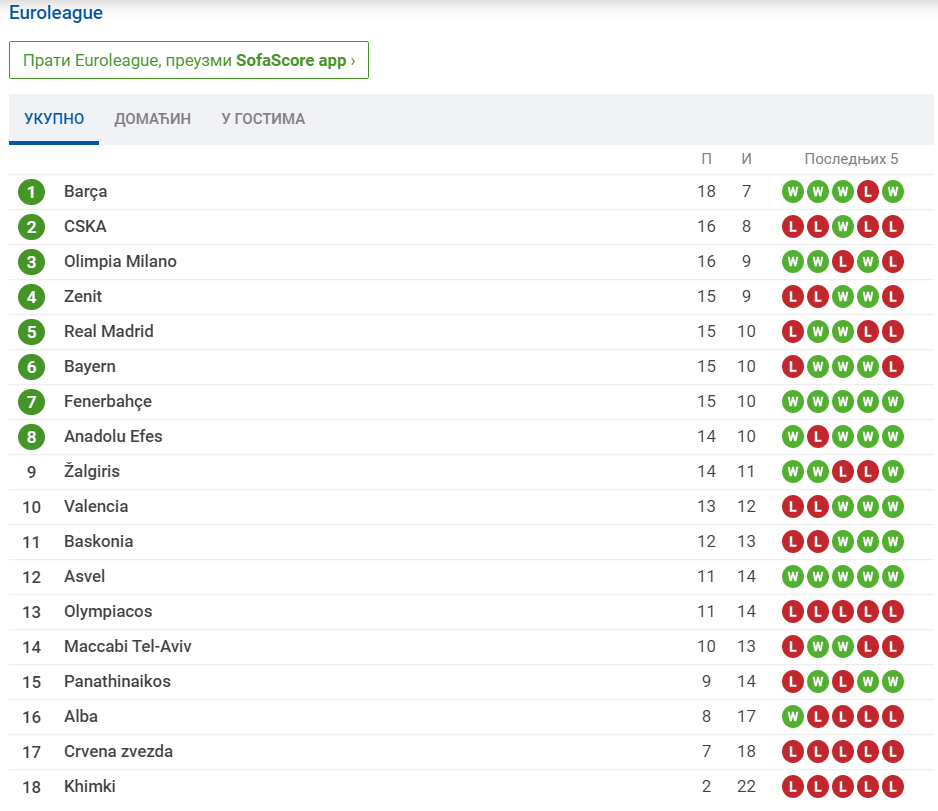Click the red L result icon in Anadolu Efes row
Viewport: 938px width, 811px height.
tap(818, 437)
